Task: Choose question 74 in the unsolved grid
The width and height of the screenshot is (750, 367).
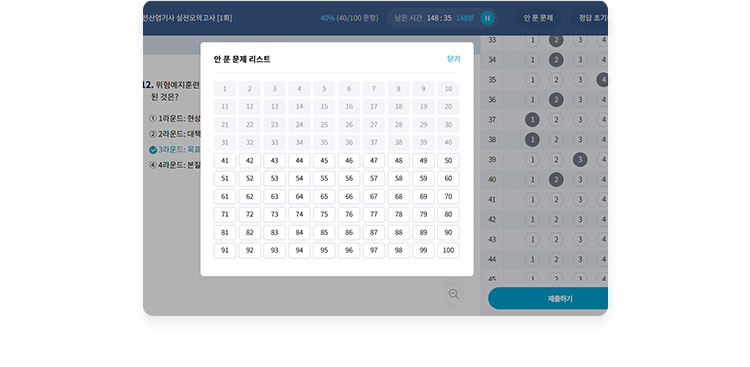Action: [299, 214]
